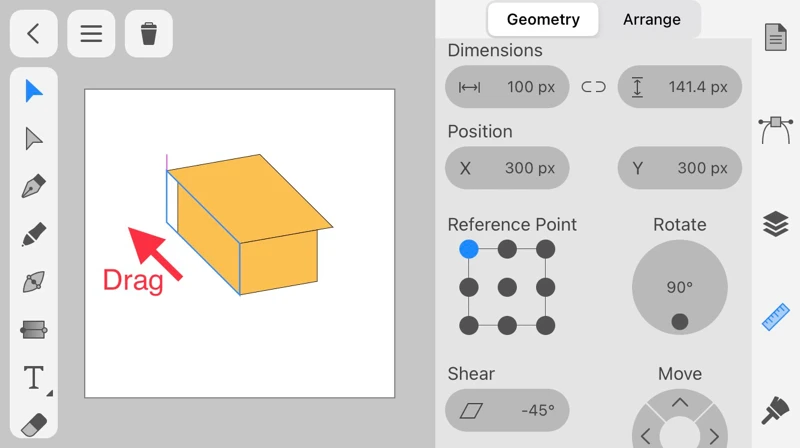The height and width of the screenshot is (448, 800).
Task: Select the Eraser tool
Action: tap(34, 424)
